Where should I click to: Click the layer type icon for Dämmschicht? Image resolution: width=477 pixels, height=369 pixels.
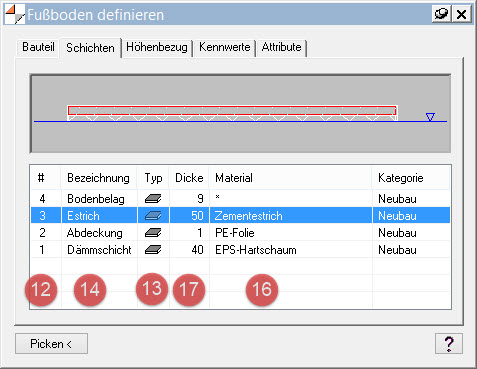153,250
